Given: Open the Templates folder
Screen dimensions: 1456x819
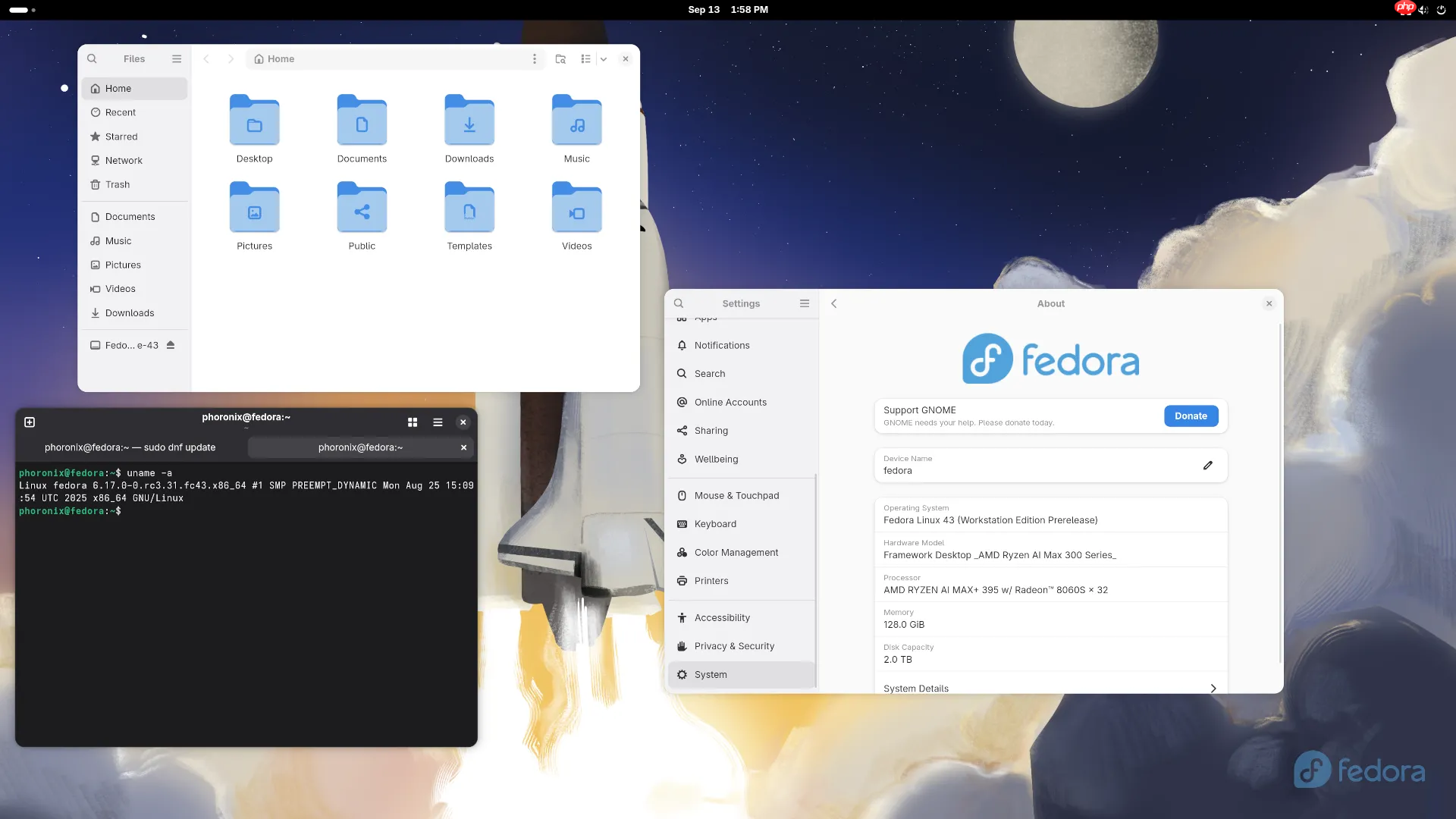Looking at the screenshot, I should click(469, 209).
